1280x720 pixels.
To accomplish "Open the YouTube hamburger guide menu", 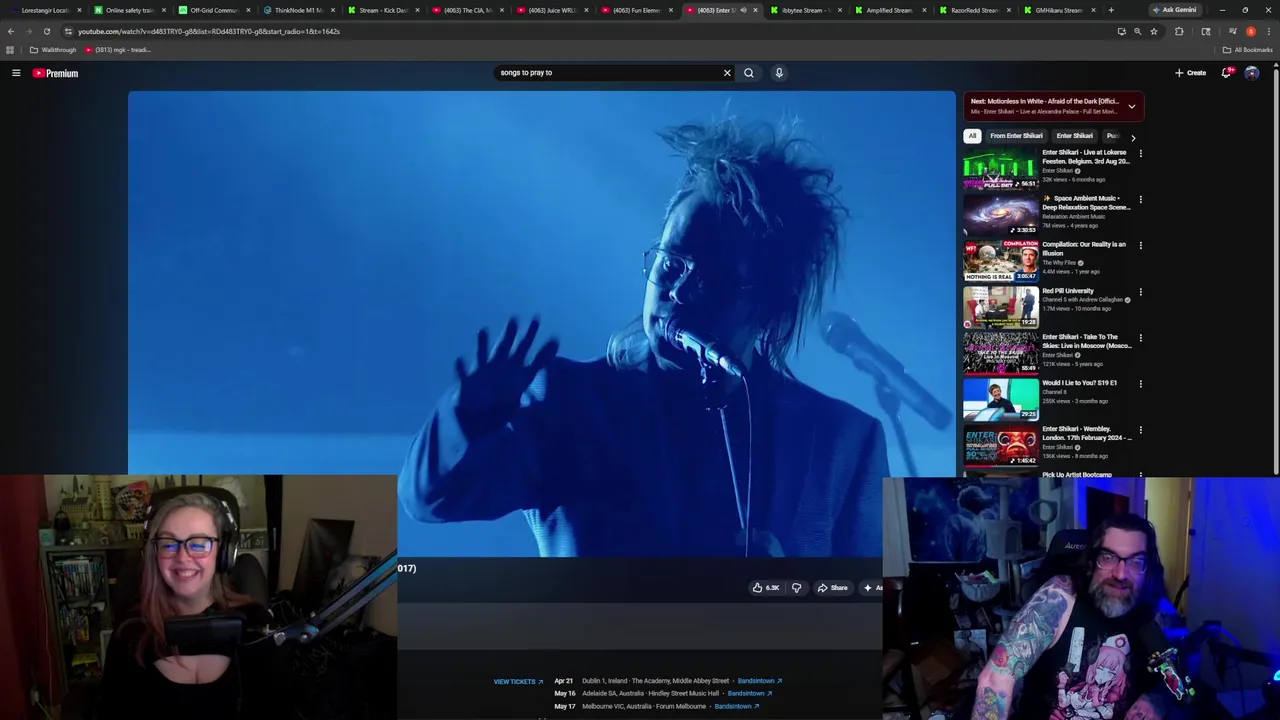I will tap(16, 73).
